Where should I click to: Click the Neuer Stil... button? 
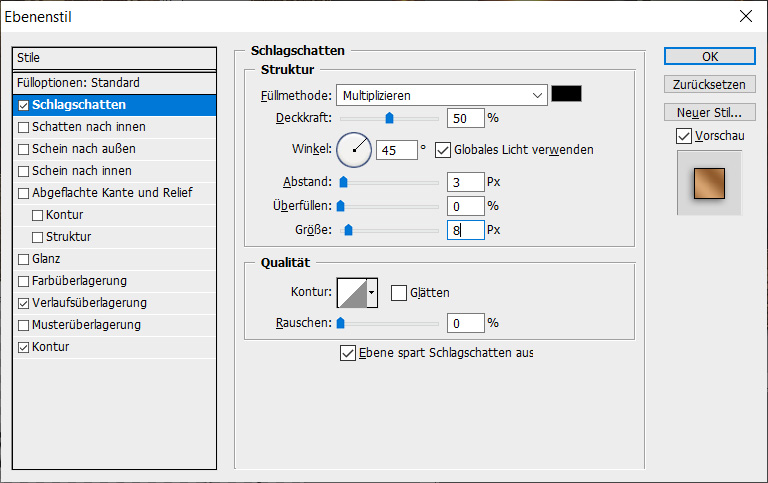(709, 111)
